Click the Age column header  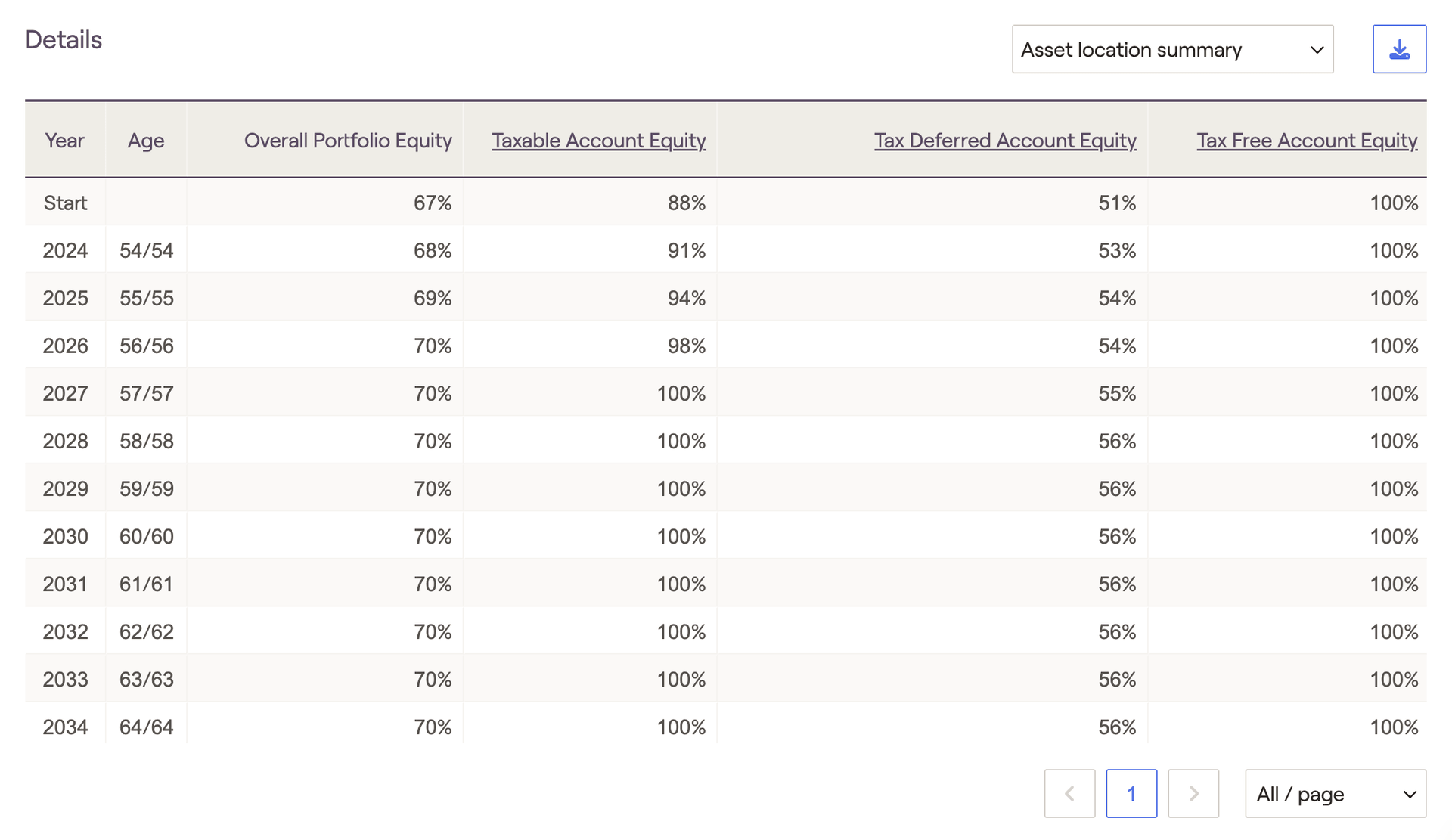146,141
